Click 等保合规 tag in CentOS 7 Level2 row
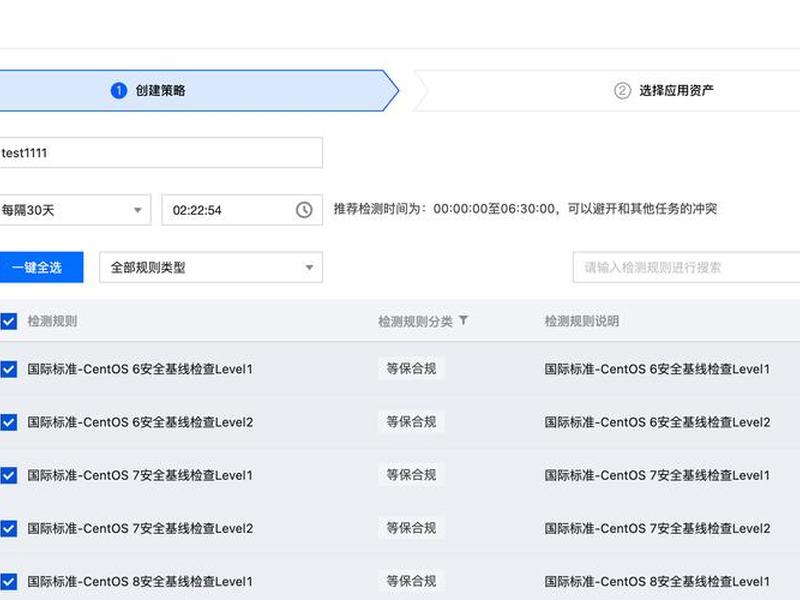Image resolution: width=800 pixels, height=600 pixels. click(411, 528)
